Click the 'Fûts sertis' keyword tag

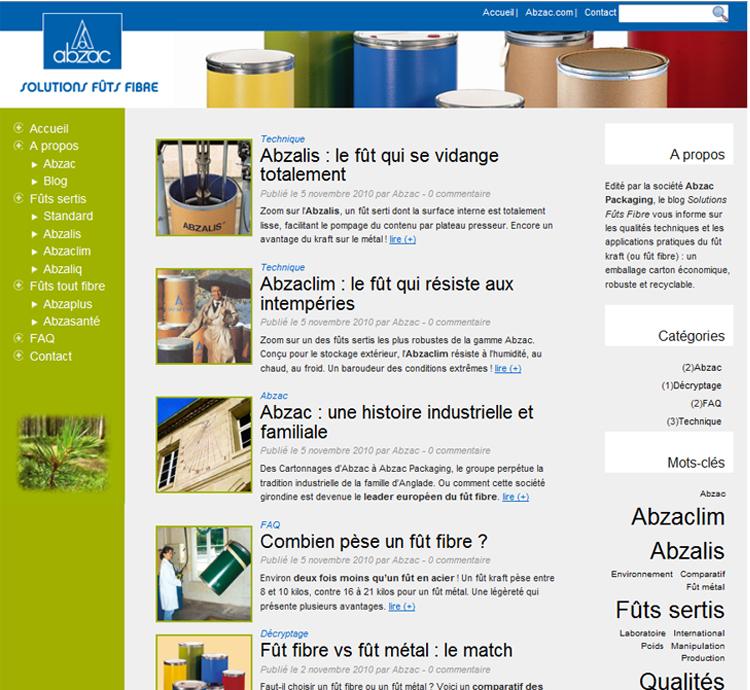[x=670, y=610]
